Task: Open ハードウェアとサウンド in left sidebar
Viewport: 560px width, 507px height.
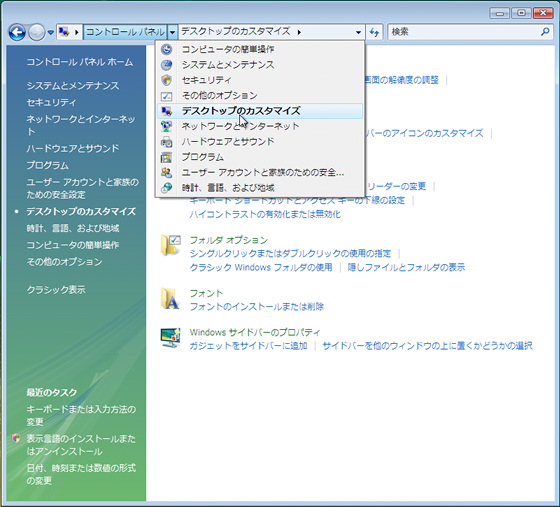Action: pyautogui.click(x=72, y=148)
